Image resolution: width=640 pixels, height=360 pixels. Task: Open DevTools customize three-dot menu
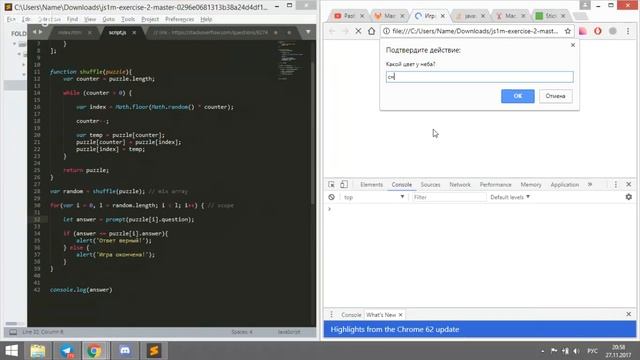click(616, 184)
